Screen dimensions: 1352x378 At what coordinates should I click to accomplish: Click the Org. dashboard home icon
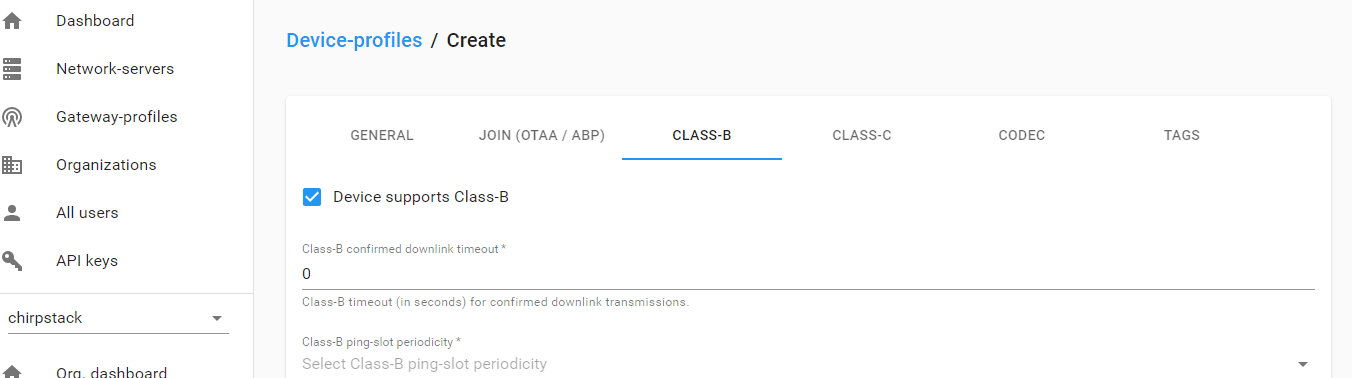[x=12, y=372]
